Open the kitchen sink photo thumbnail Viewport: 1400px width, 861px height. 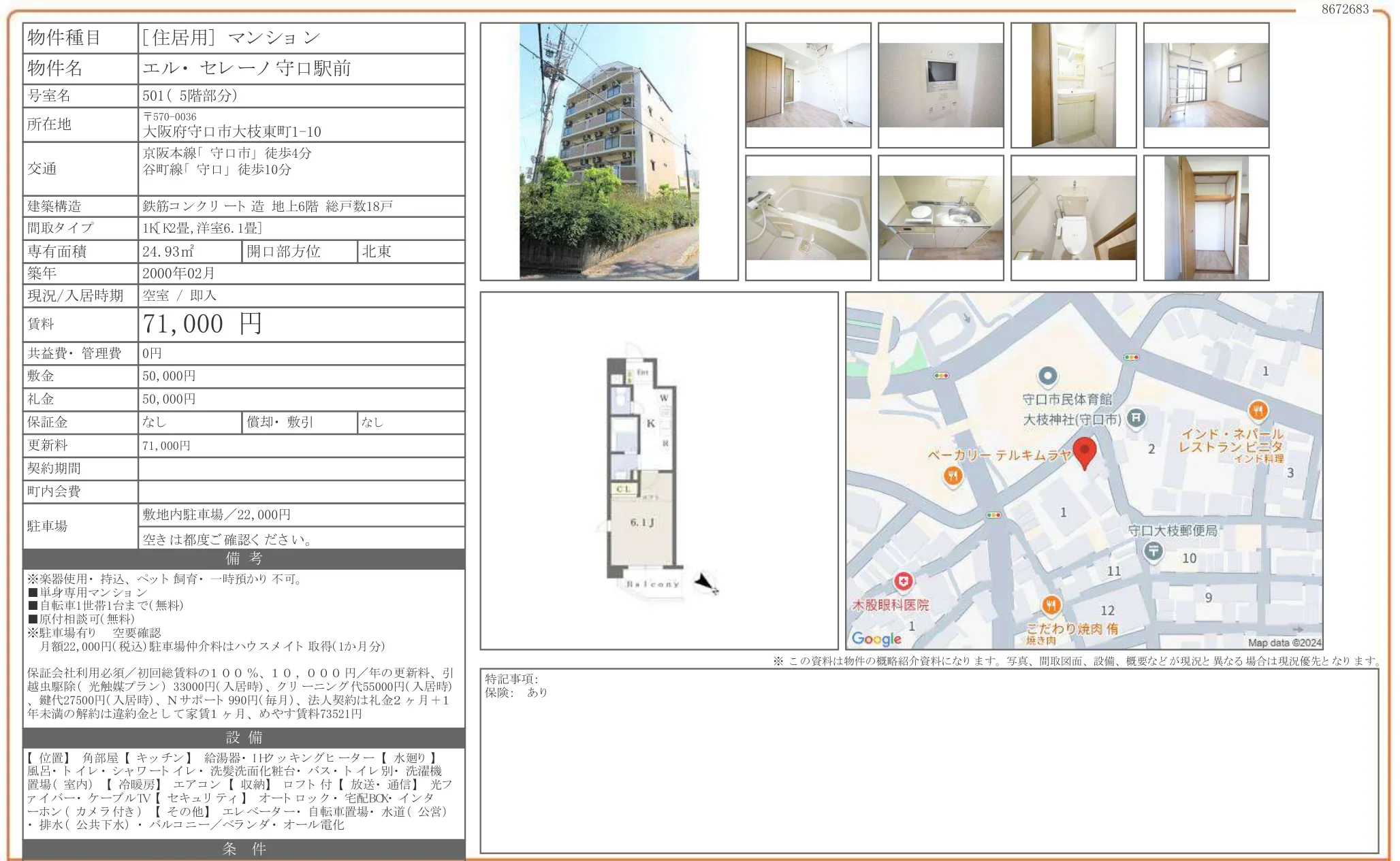pyautogui.click(x=940, y=218)
